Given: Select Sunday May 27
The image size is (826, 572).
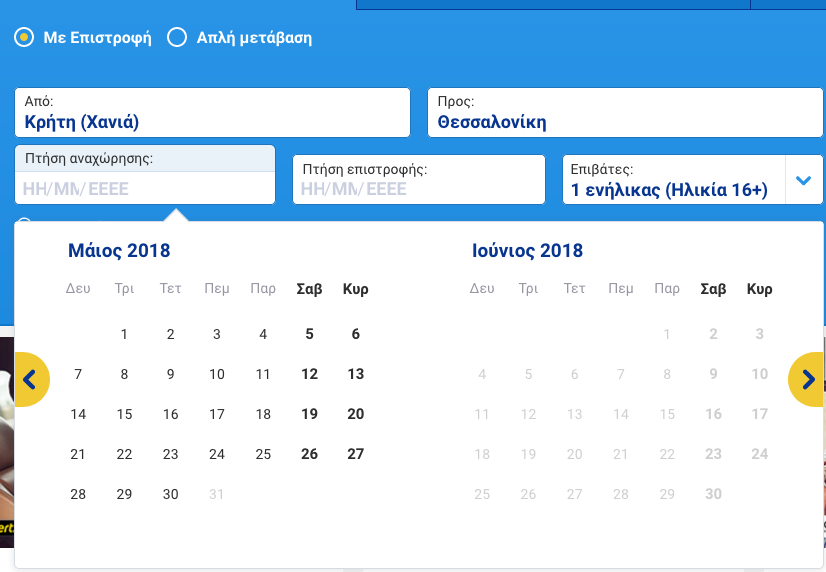Looking at the screenshot, I should (x=356, y=454).
